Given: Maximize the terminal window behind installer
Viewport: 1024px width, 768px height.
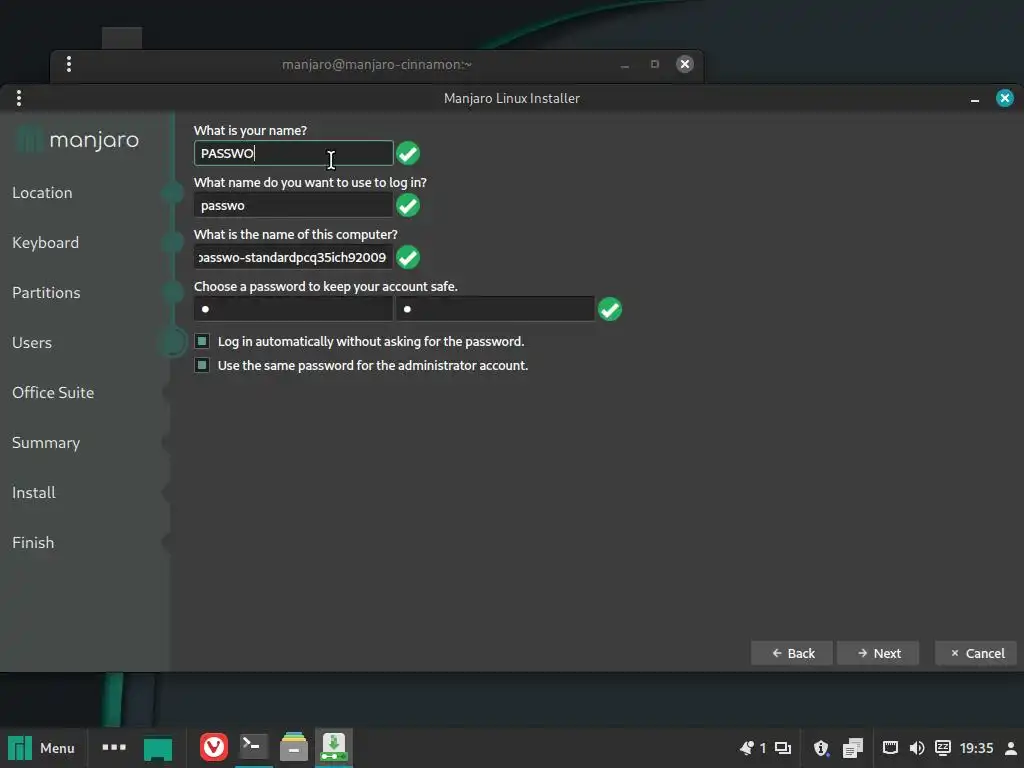Looking at the screenshot, I should point(654,64).
